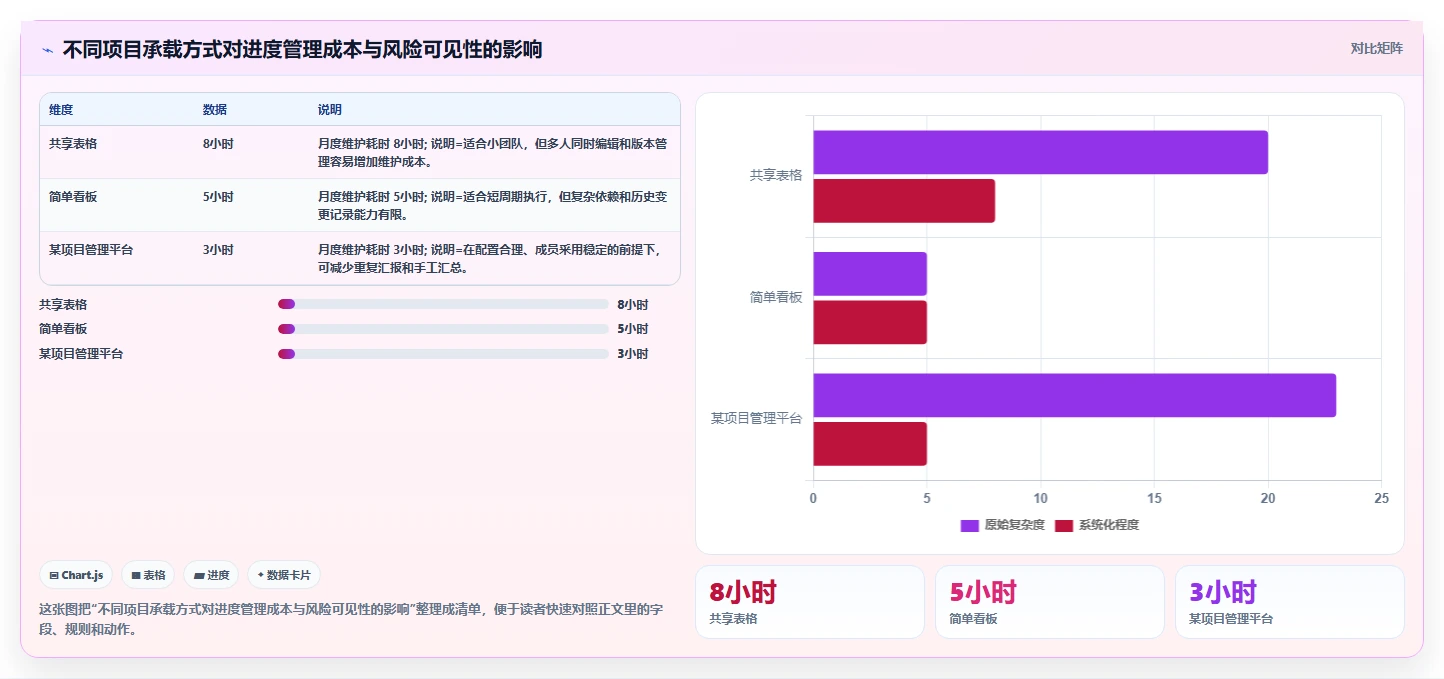Select the 数据卡片 tag chip
The height and width of the screenshot is (679, 1444).
284,575
